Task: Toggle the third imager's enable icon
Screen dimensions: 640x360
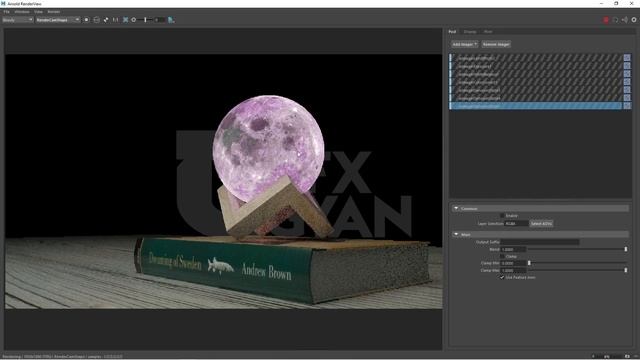Action: tap(627, 74)
